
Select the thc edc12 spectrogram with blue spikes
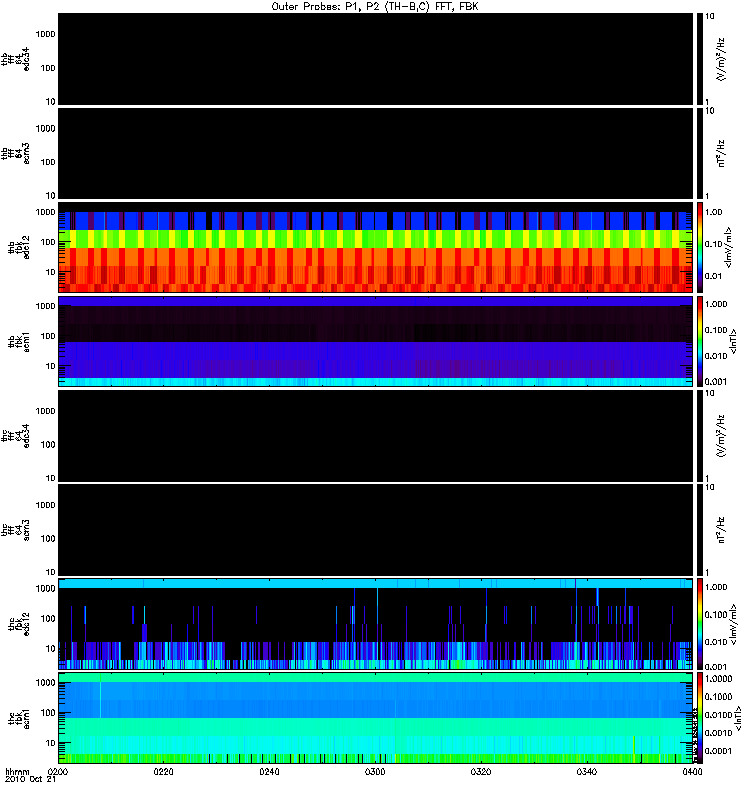(375, 624)
